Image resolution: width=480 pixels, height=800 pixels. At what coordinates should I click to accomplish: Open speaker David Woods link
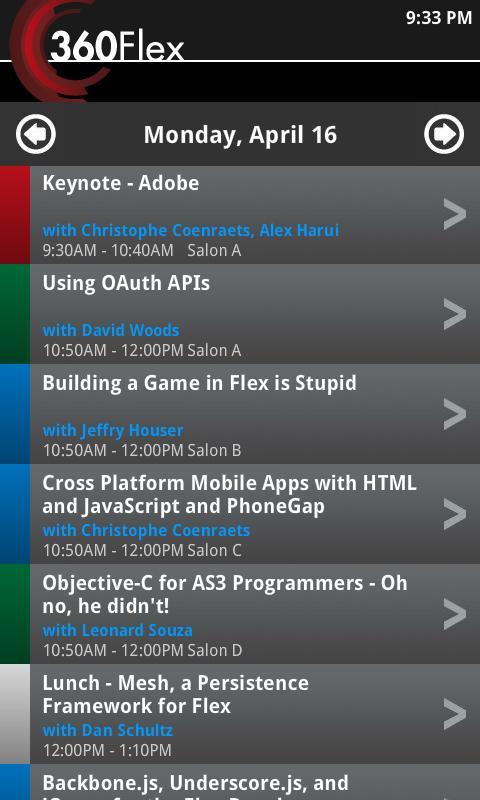[x=111, y=331]
